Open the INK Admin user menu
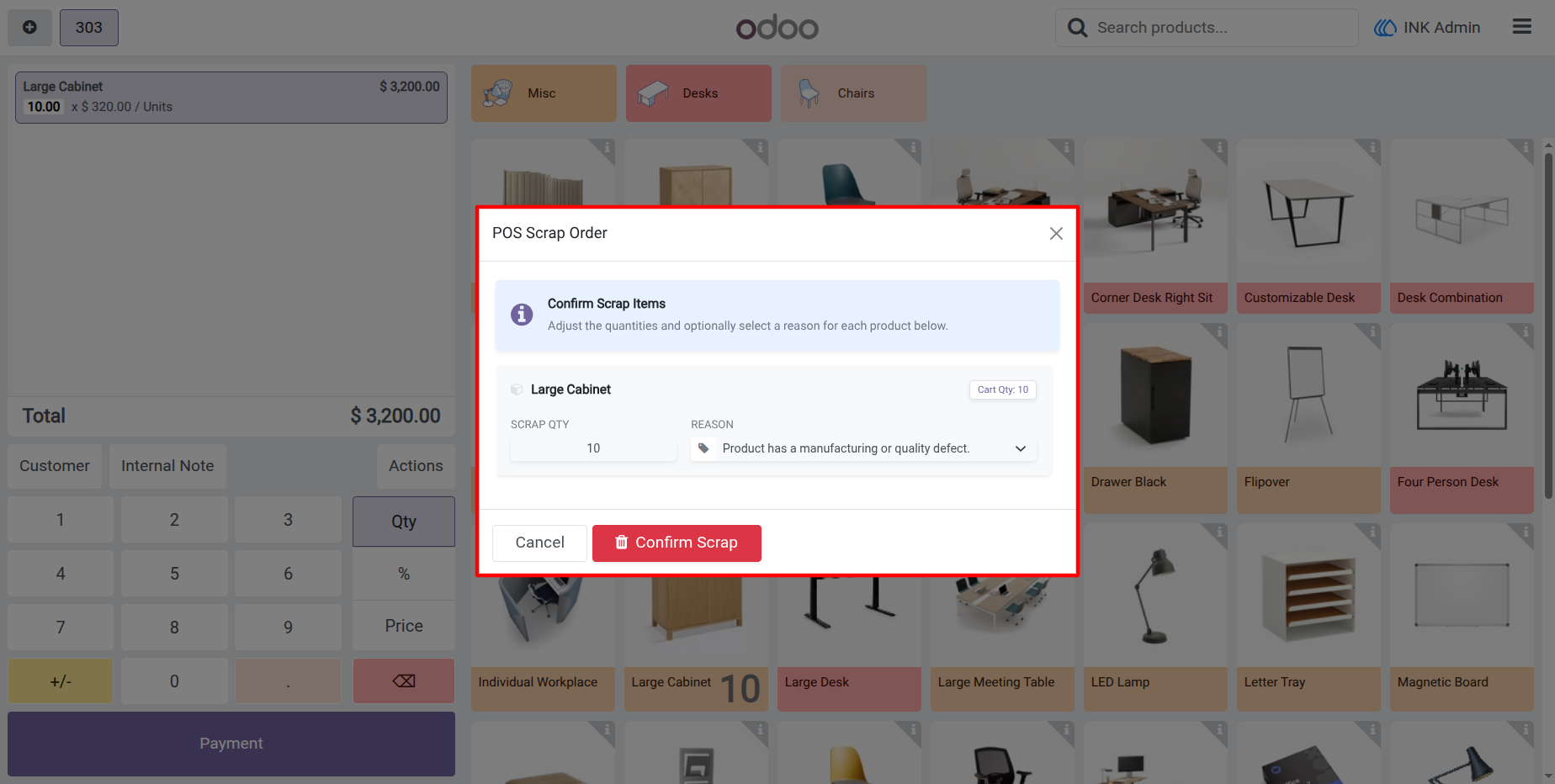 click(x=1427, y=28)
